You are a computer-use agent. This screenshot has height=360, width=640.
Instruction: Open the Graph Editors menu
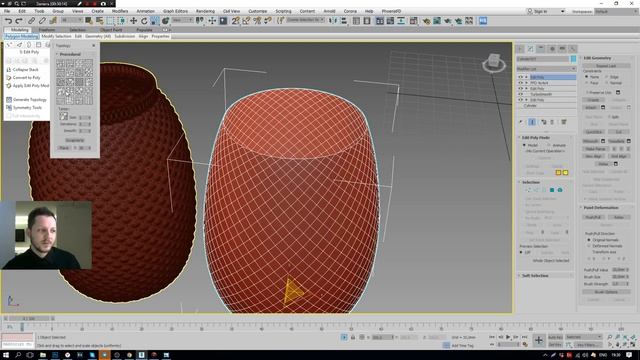[175, 11]
